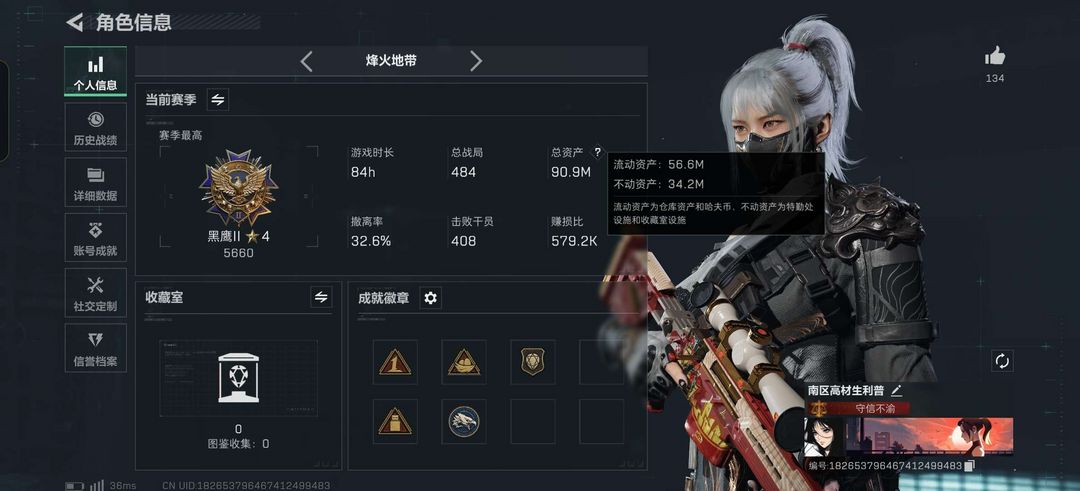
Task: Click the collection room display case
Action: click(x=238, y=377)
